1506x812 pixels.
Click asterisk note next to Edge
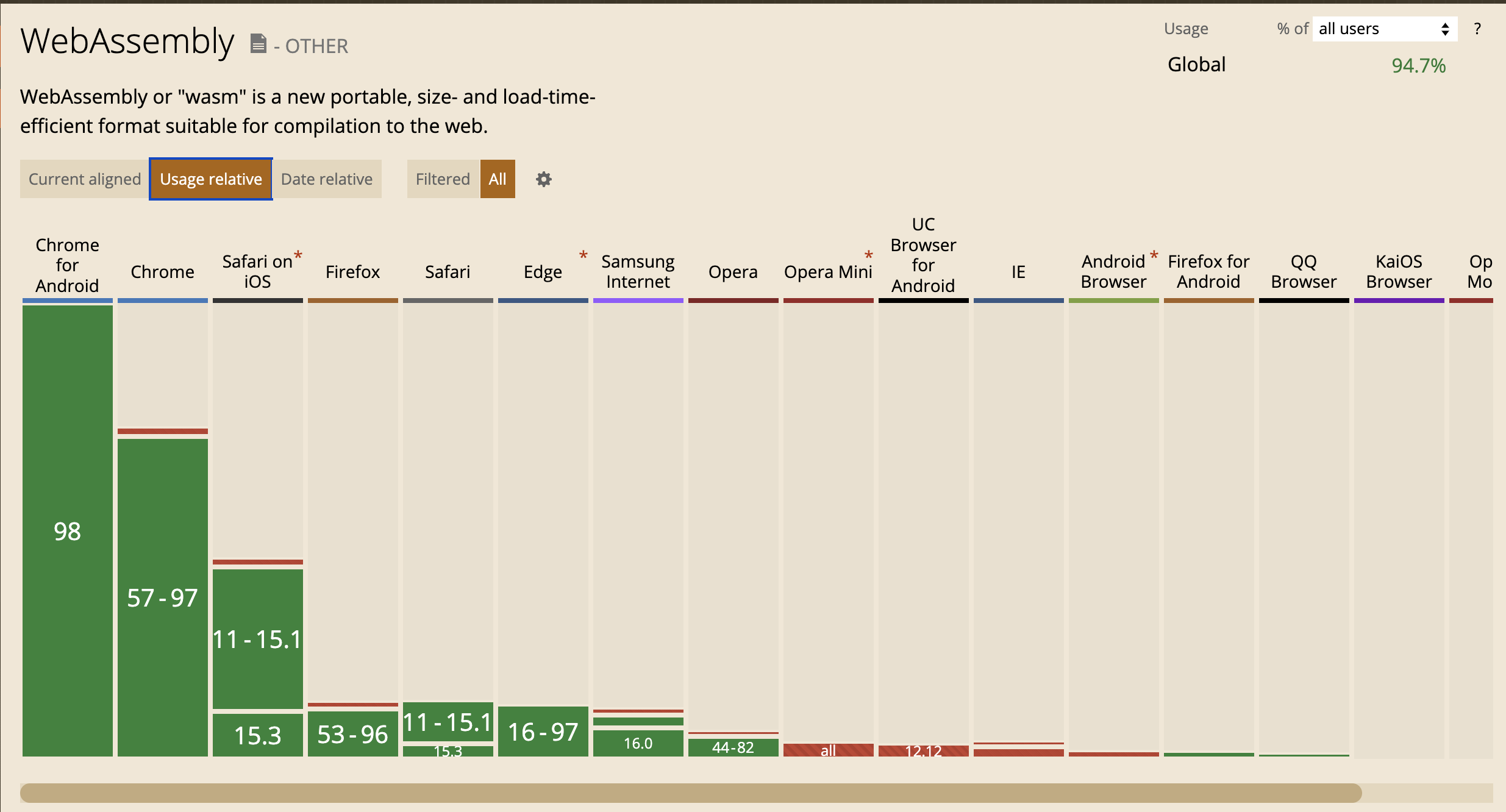pyautogui.click(x=583, y=255)
